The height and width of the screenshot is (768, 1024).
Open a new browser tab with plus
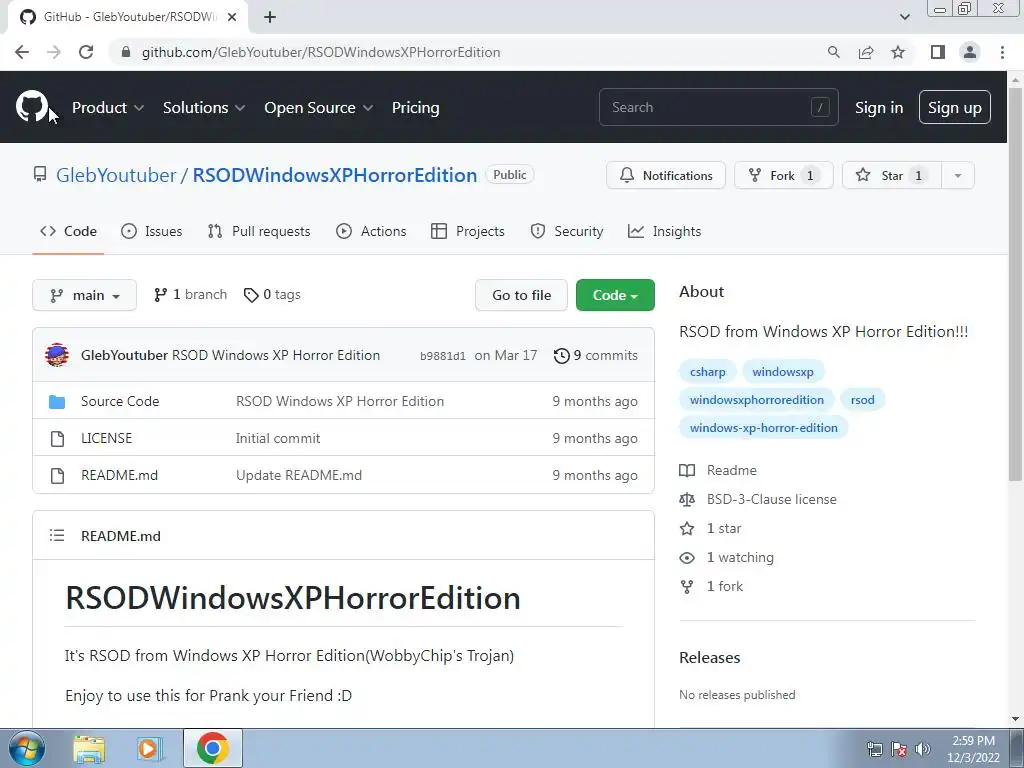(270, 17)
